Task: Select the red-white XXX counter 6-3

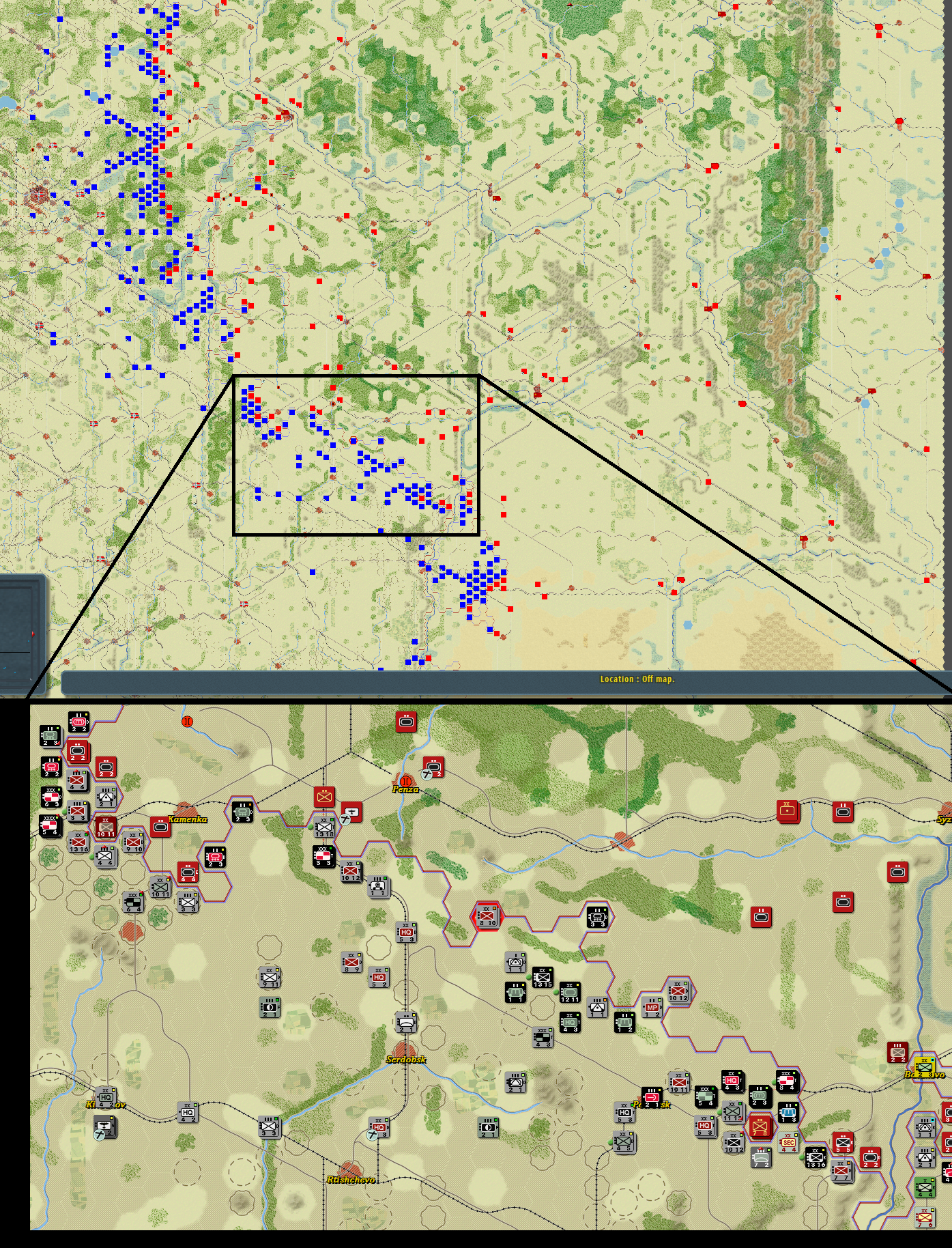Action: [x=51, y=796]
